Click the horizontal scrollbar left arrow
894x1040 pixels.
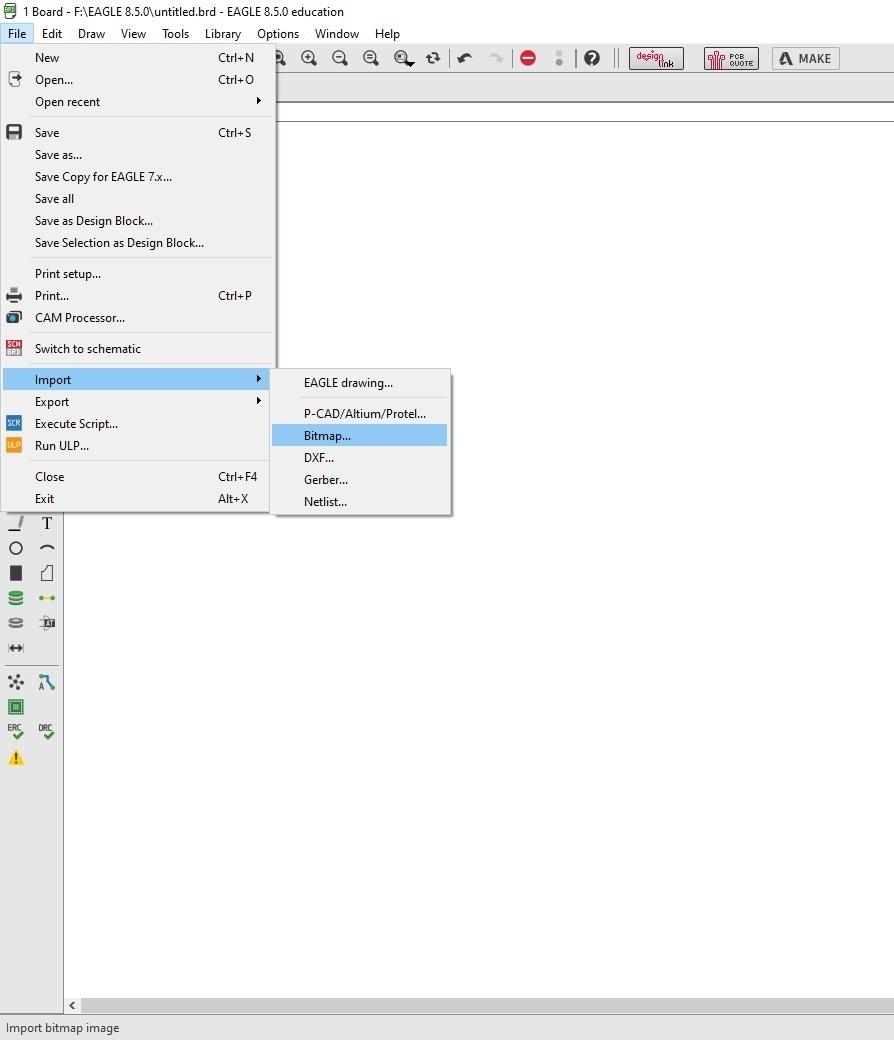(x=72, y=1006)
